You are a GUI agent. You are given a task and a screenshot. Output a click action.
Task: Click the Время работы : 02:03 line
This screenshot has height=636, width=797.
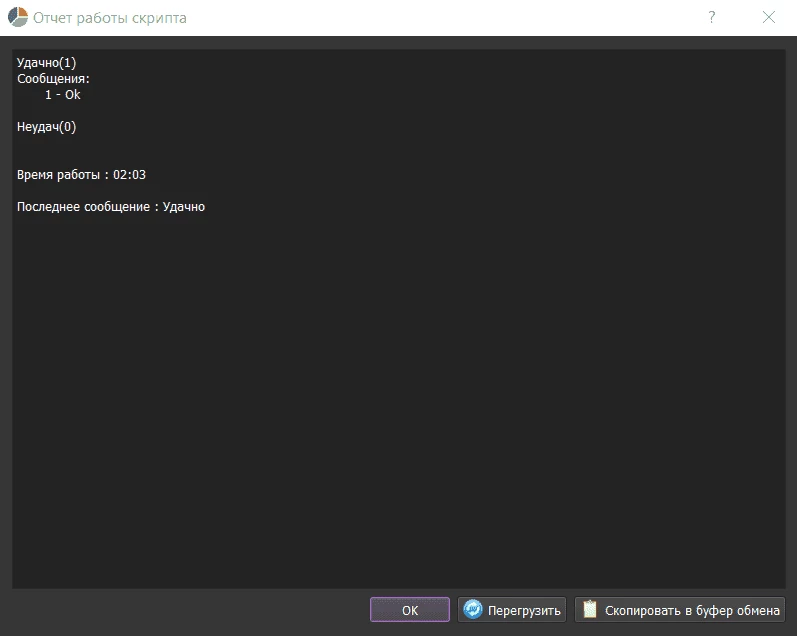[x=81, y=175]
